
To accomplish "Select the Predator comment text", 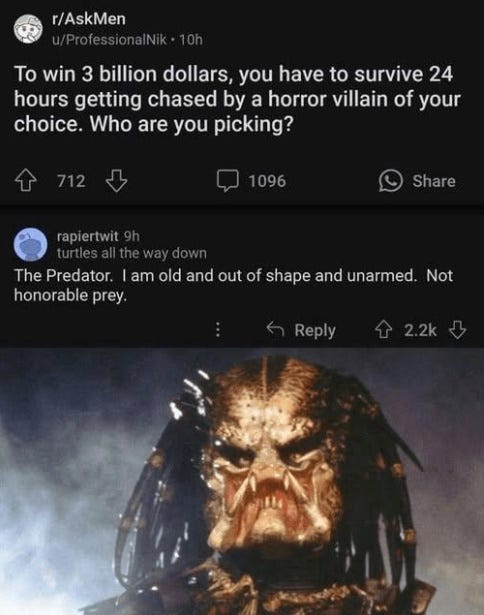I will pyautogui.click(x=233, y=285).
